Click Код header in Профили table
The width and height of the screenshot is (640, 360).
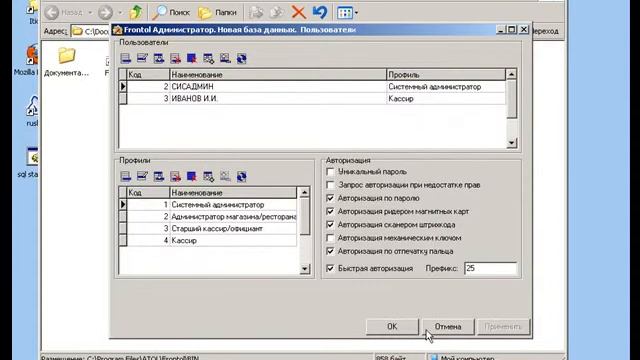pos(148,193)
